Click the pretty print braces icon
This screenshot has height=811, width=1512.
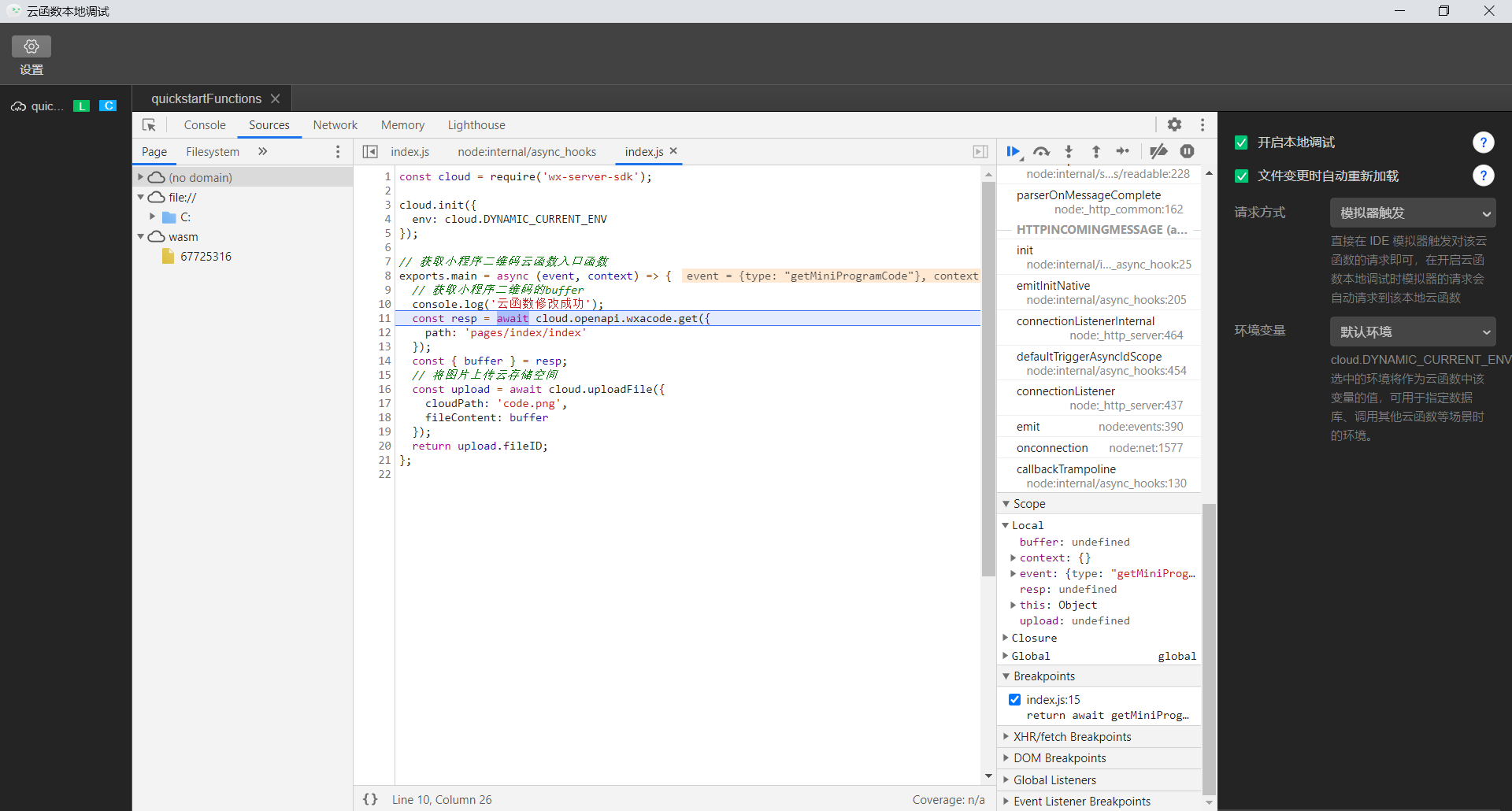coord(370,799)
